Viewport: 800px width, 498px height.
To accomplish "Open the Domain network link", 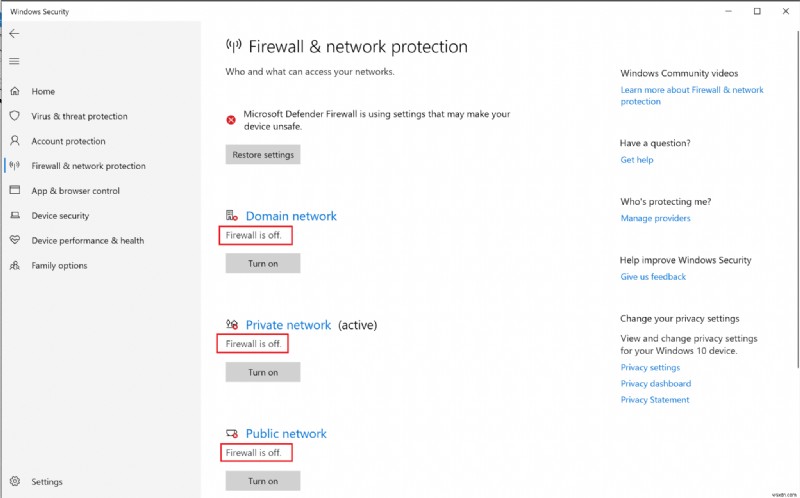I will pos(291,216).
